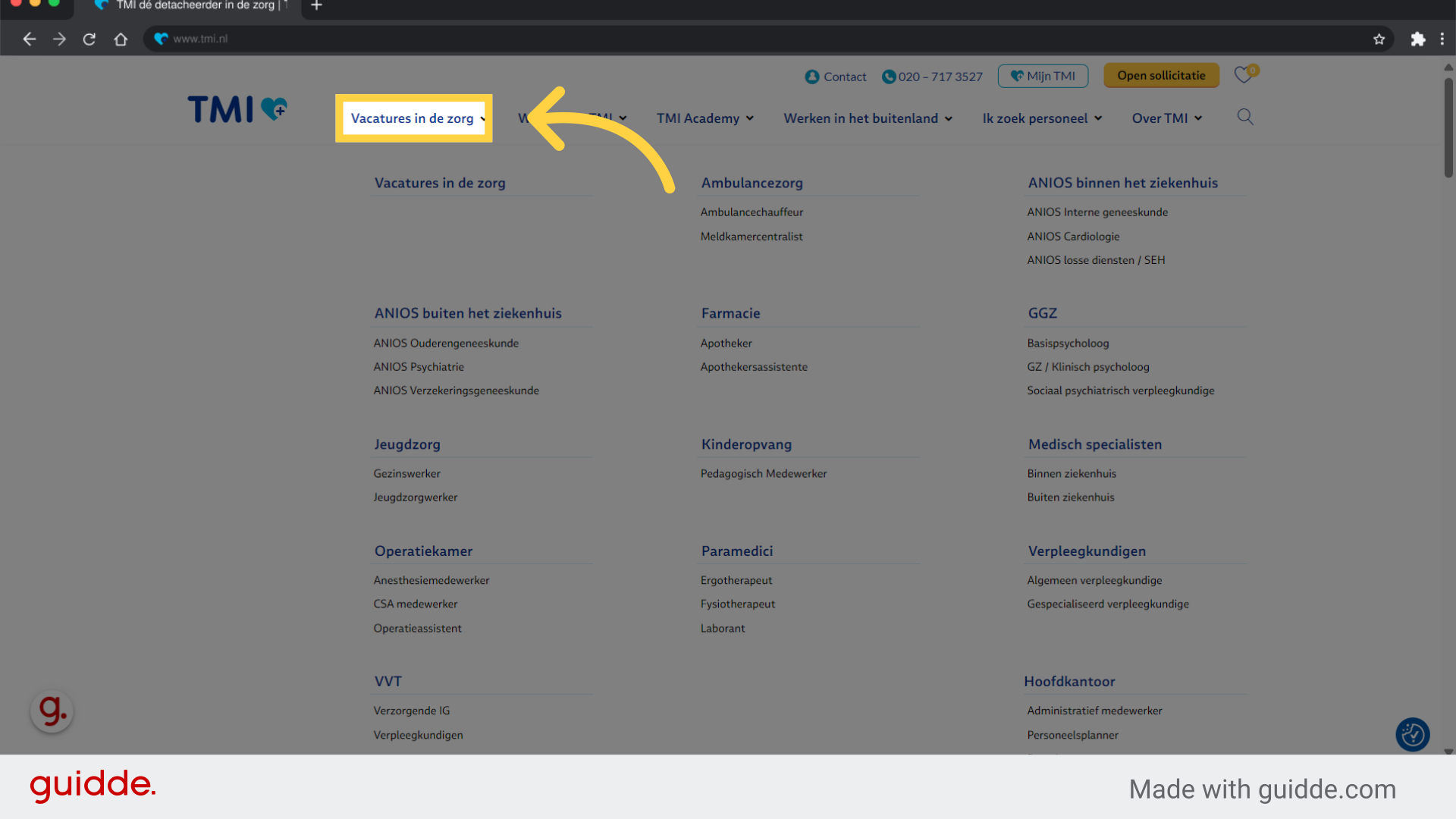
Task: Select ANIOS Ouderengeneeskunde
Action: [446, 344]
